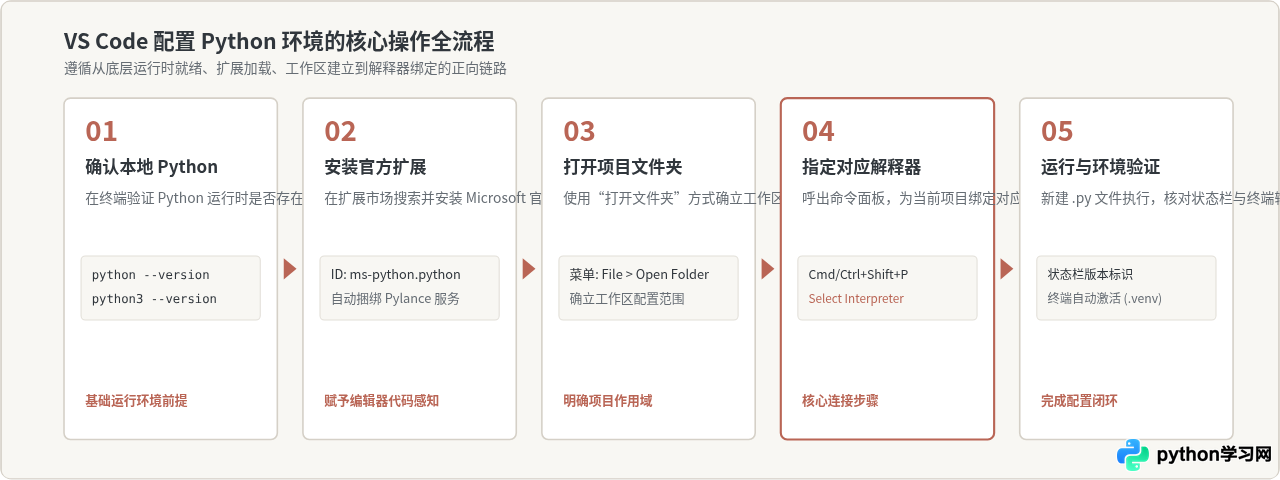Click the footer label "完成配置闭环"
1280x480 pixels.
[x=1079, y=401]
